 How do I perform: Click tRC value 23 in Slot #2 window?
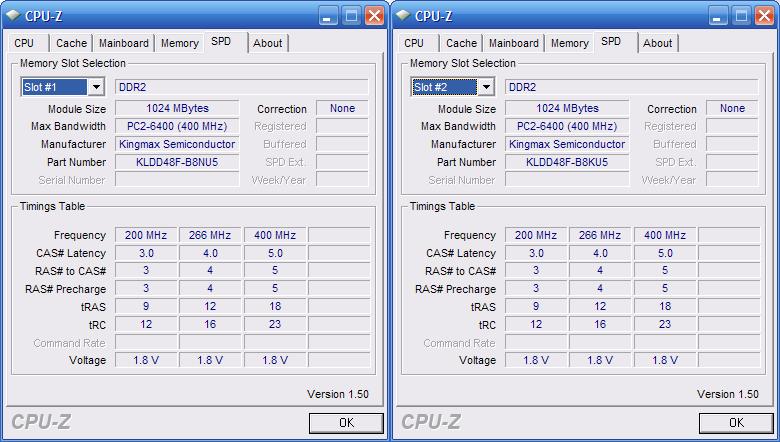(665, 324)
